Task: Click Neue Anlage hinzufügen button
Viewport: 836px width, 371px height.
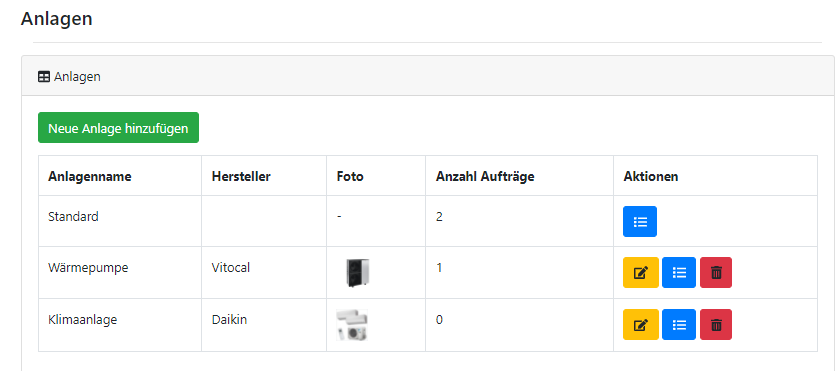Action: 118,127
